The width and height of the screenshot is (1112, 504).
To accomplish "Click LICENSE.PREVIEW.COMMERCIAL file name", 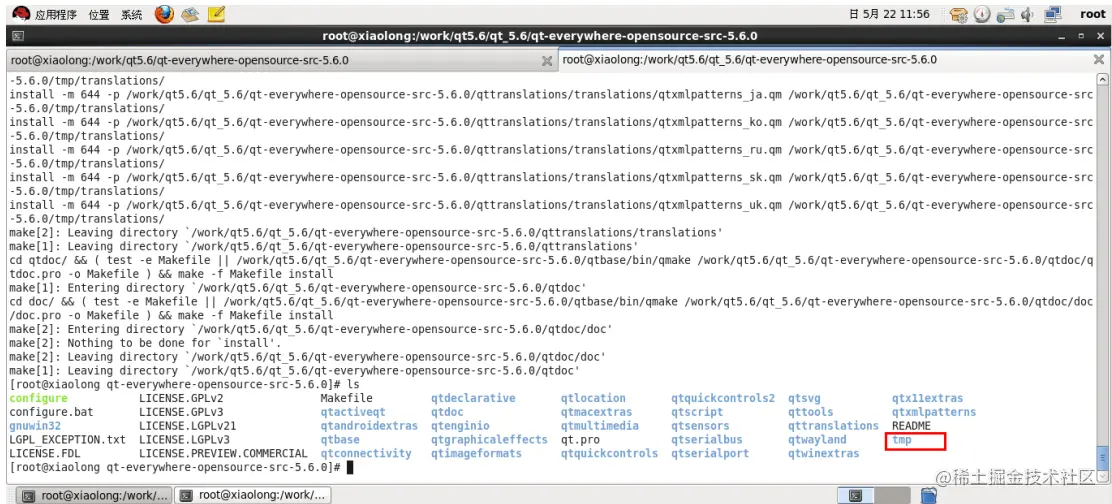I will [223, 453].
